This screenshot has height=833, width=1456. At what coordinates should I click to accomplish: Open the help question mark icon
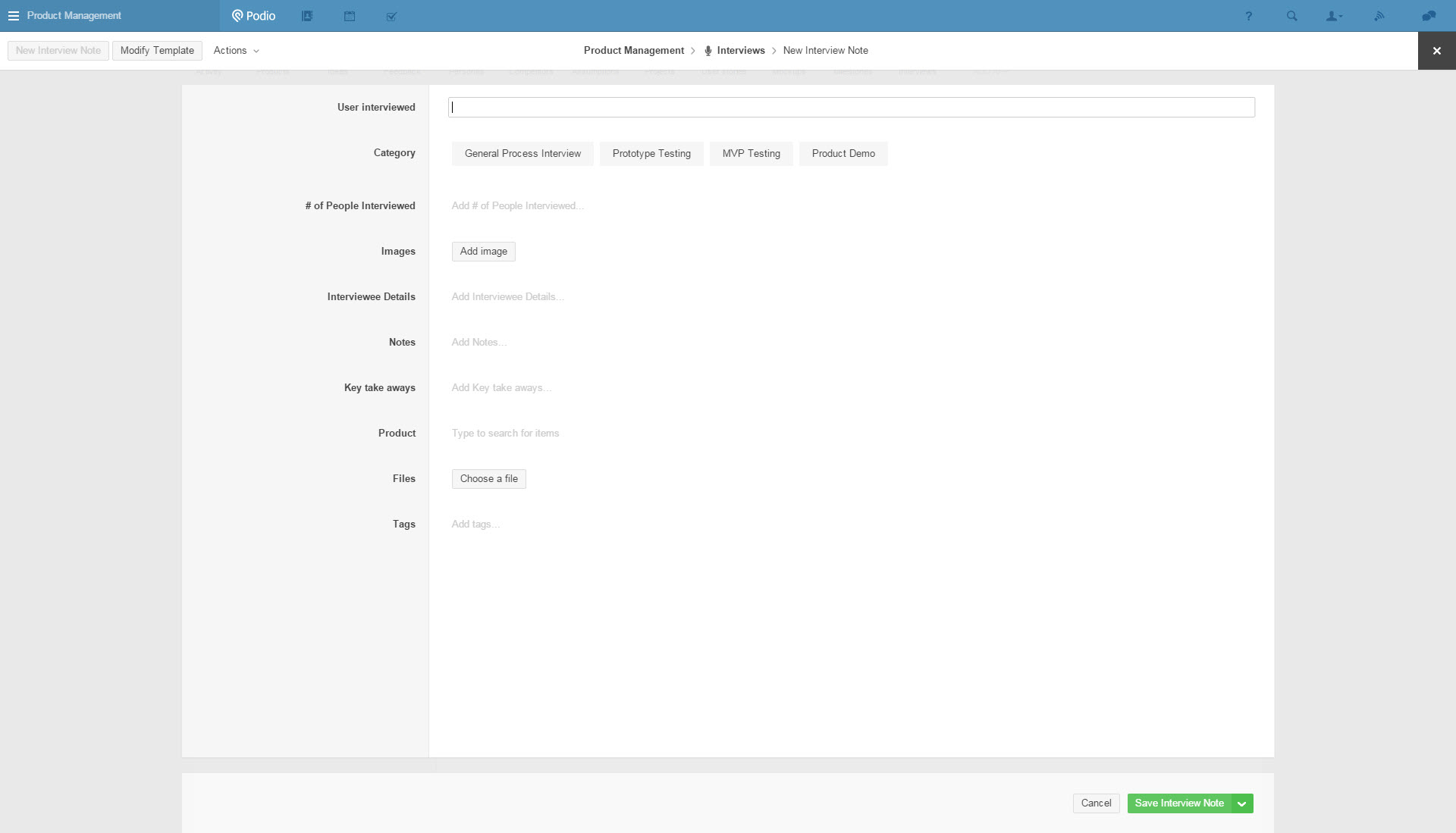click(1248, 16)
